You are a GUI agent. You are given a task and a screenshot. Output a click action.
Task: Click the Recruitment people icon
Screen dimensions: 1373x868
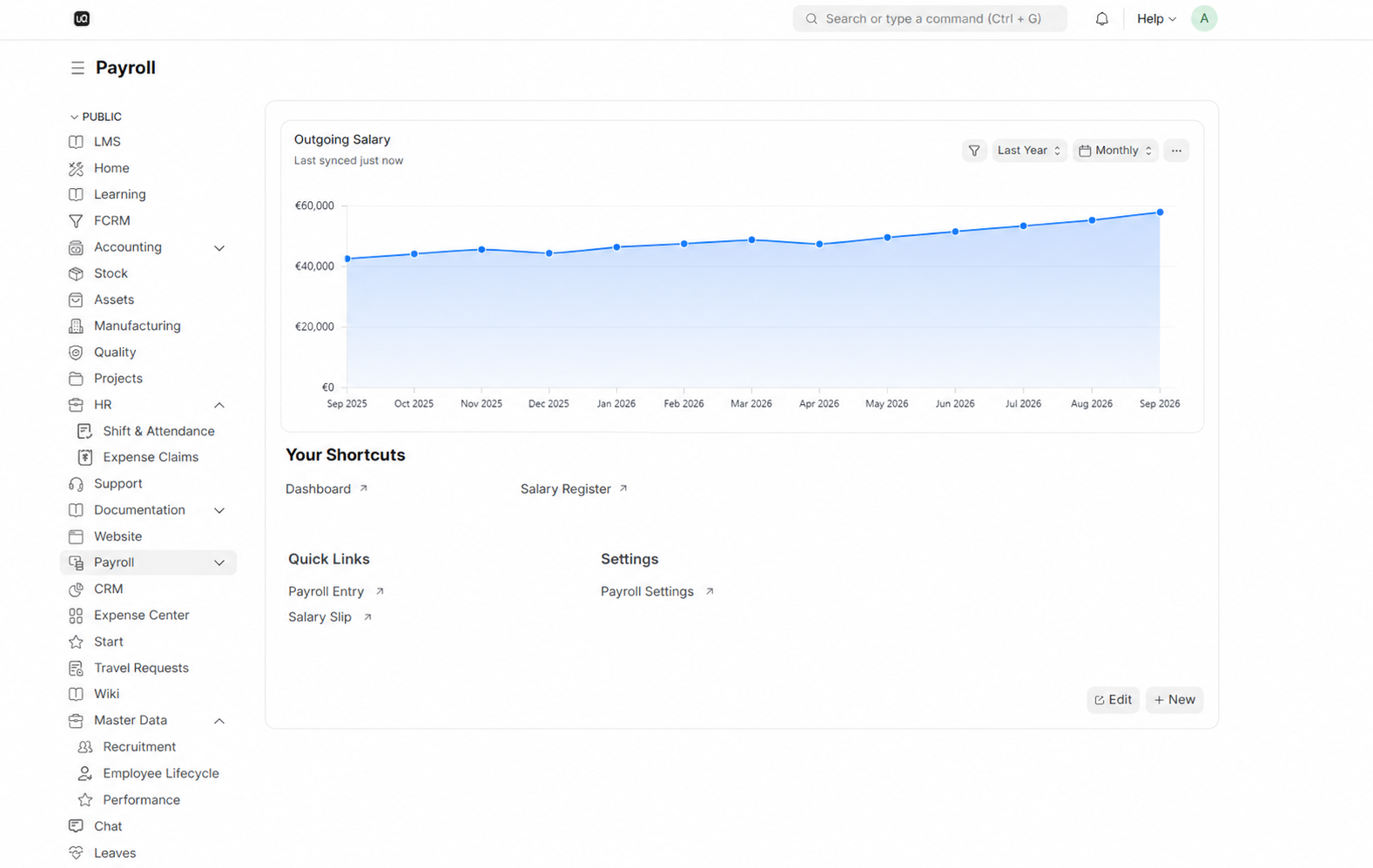point(84,747)
